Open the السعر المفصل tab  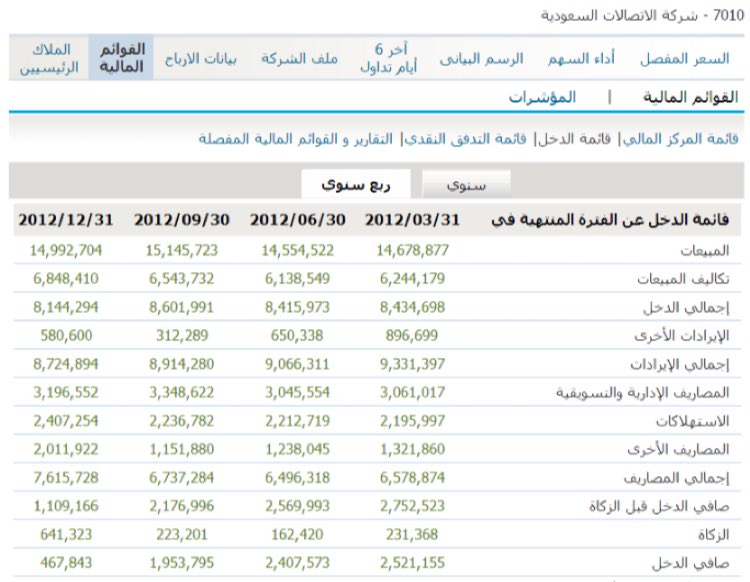[684, 59]
